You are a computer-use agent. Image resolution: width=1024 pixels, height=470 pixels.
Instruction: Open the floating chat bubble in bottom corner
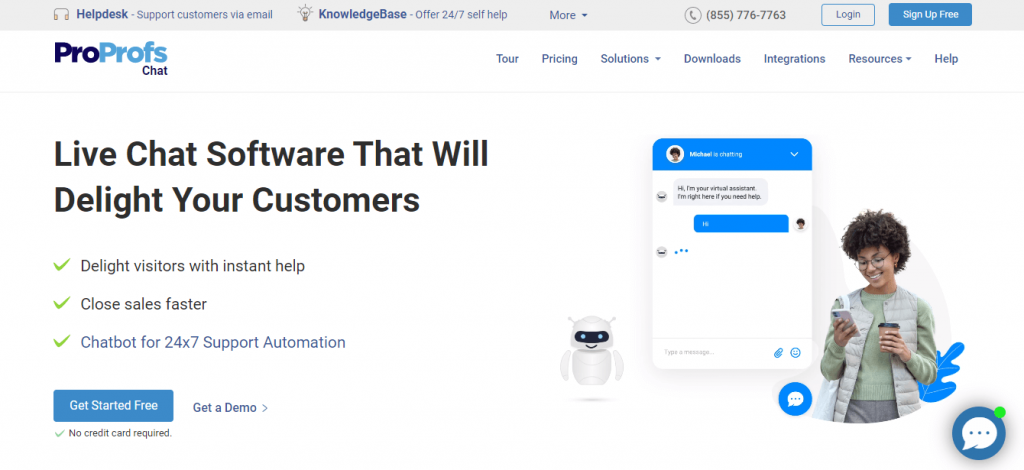978,433
